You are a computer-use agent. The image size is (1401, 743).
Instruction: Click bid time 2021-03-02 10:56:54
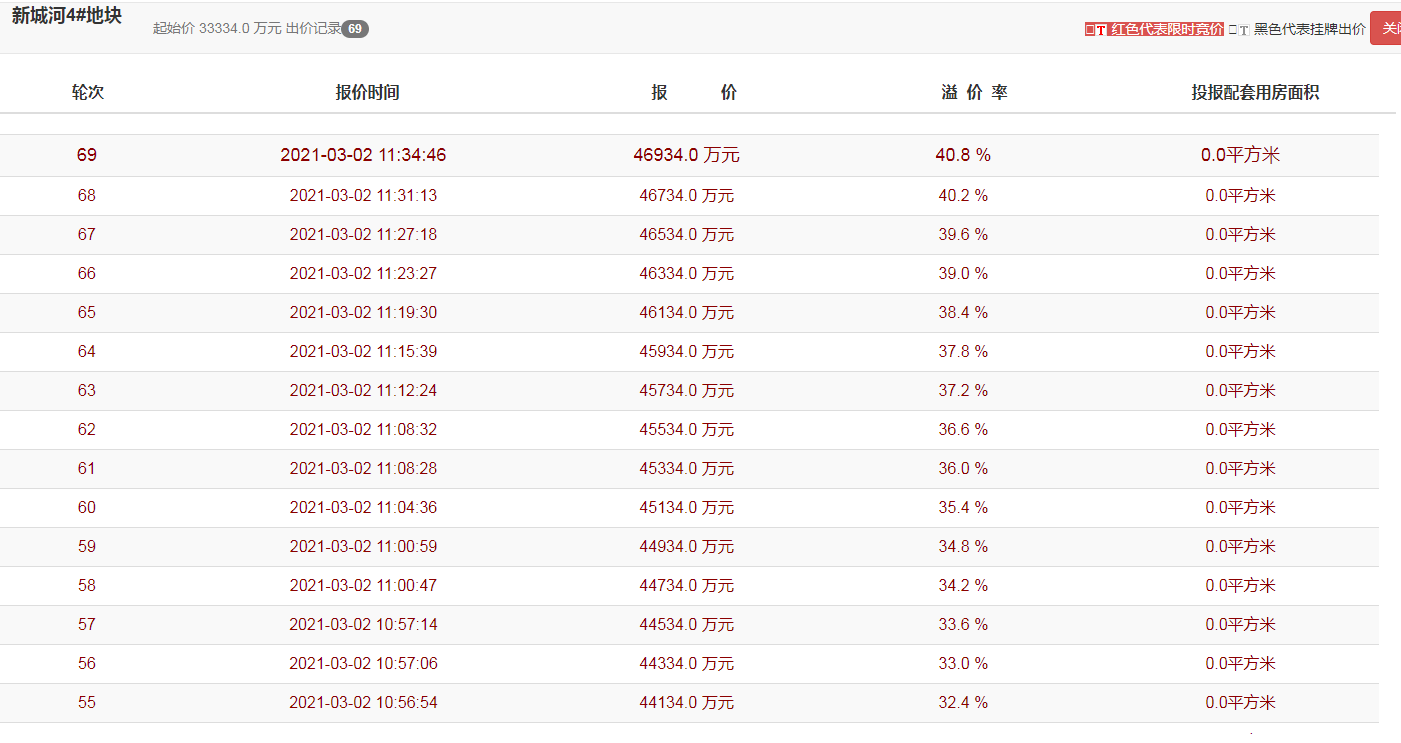[363, 702]
